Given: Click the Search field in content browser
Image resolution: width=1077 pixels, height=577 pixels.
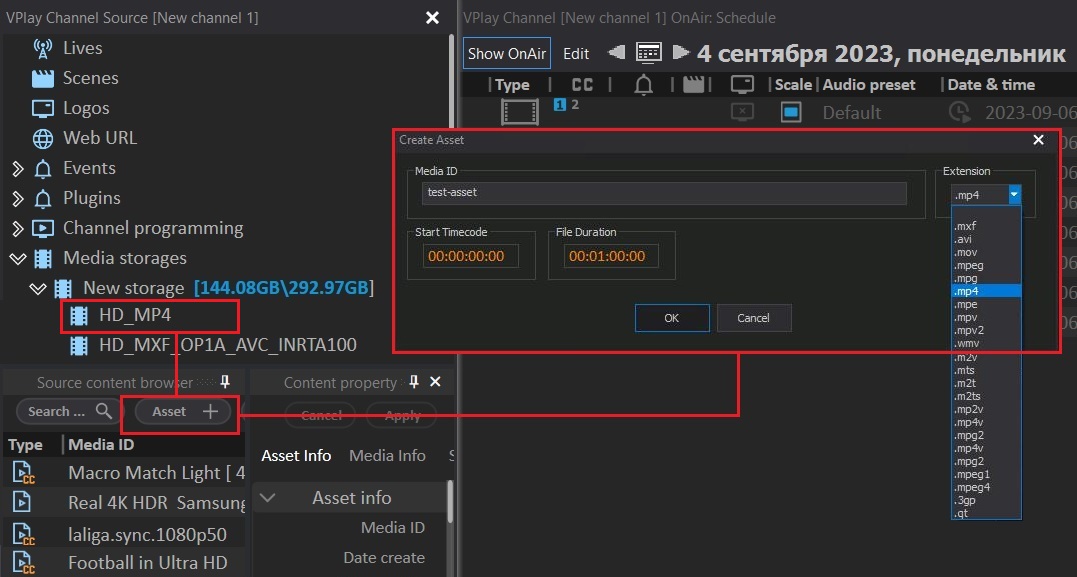Looking at the screenshot, I should tap(69, 411).
